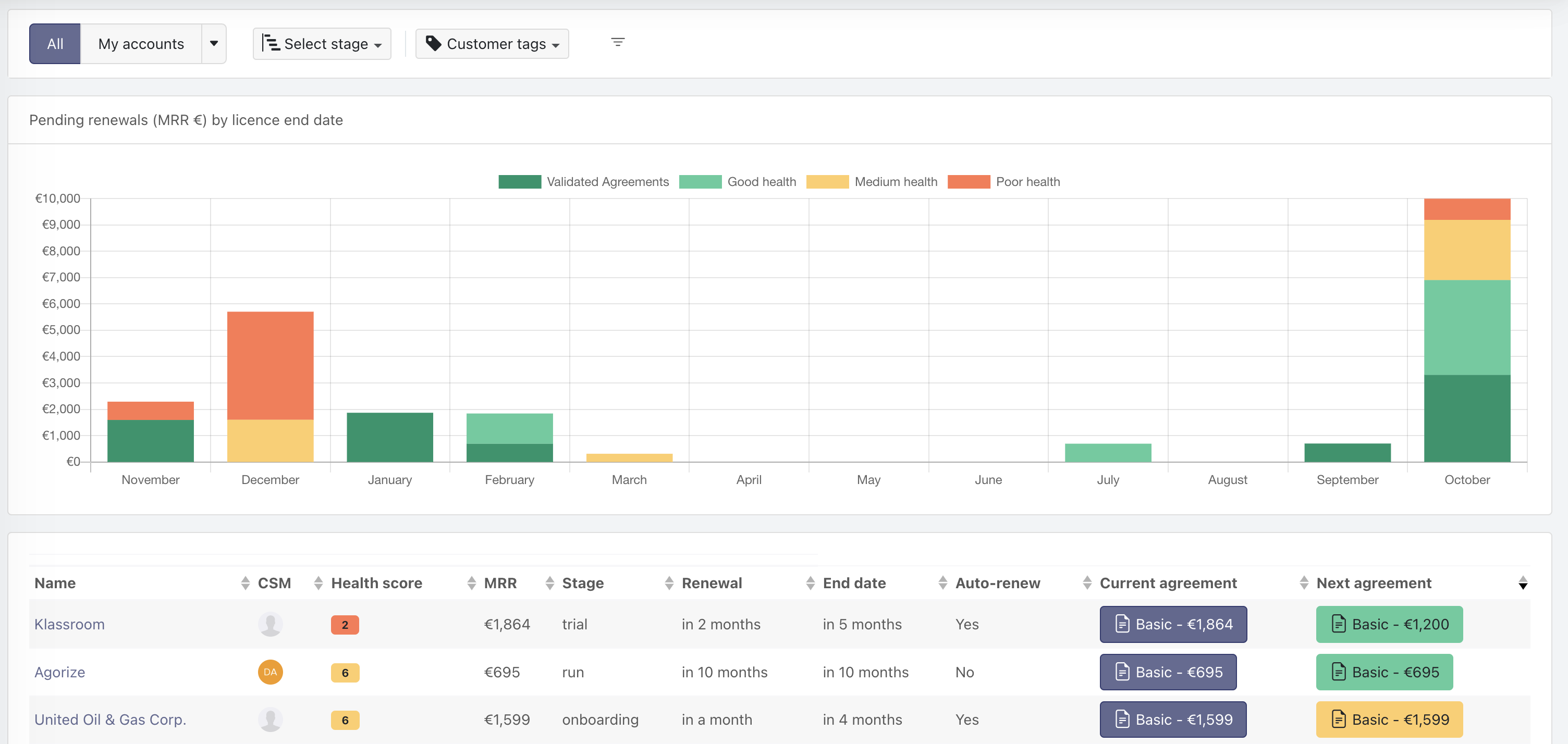
Task: Open the Customer tags dropdown
Action: (x=492, y=44)
